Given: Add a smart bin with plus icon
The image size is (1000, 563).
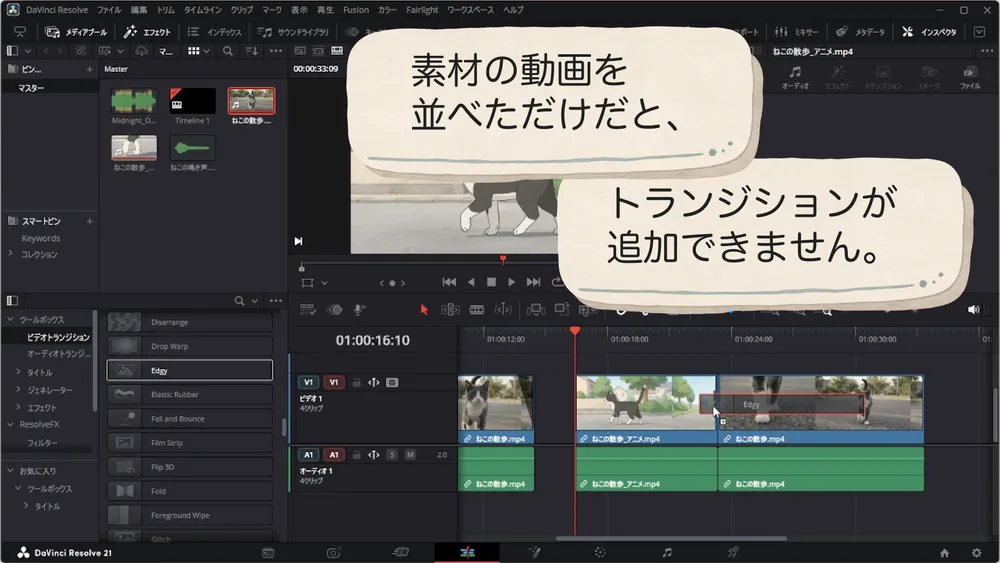Looking at the screenshot, I should pyautogui.click(x=89, y=221).
